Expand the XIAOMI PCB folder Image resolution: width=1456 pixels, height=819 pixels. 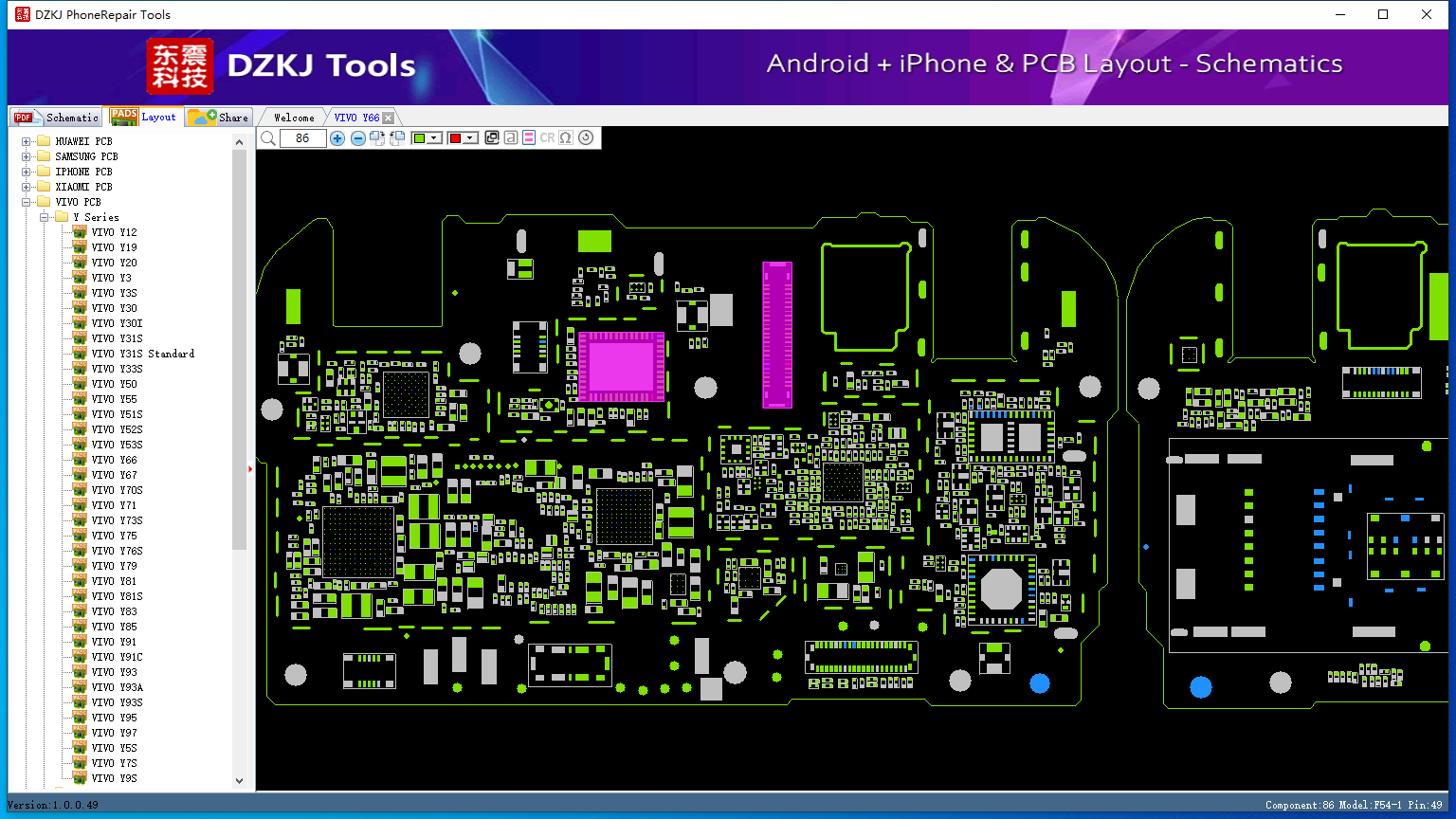(26, 187)
